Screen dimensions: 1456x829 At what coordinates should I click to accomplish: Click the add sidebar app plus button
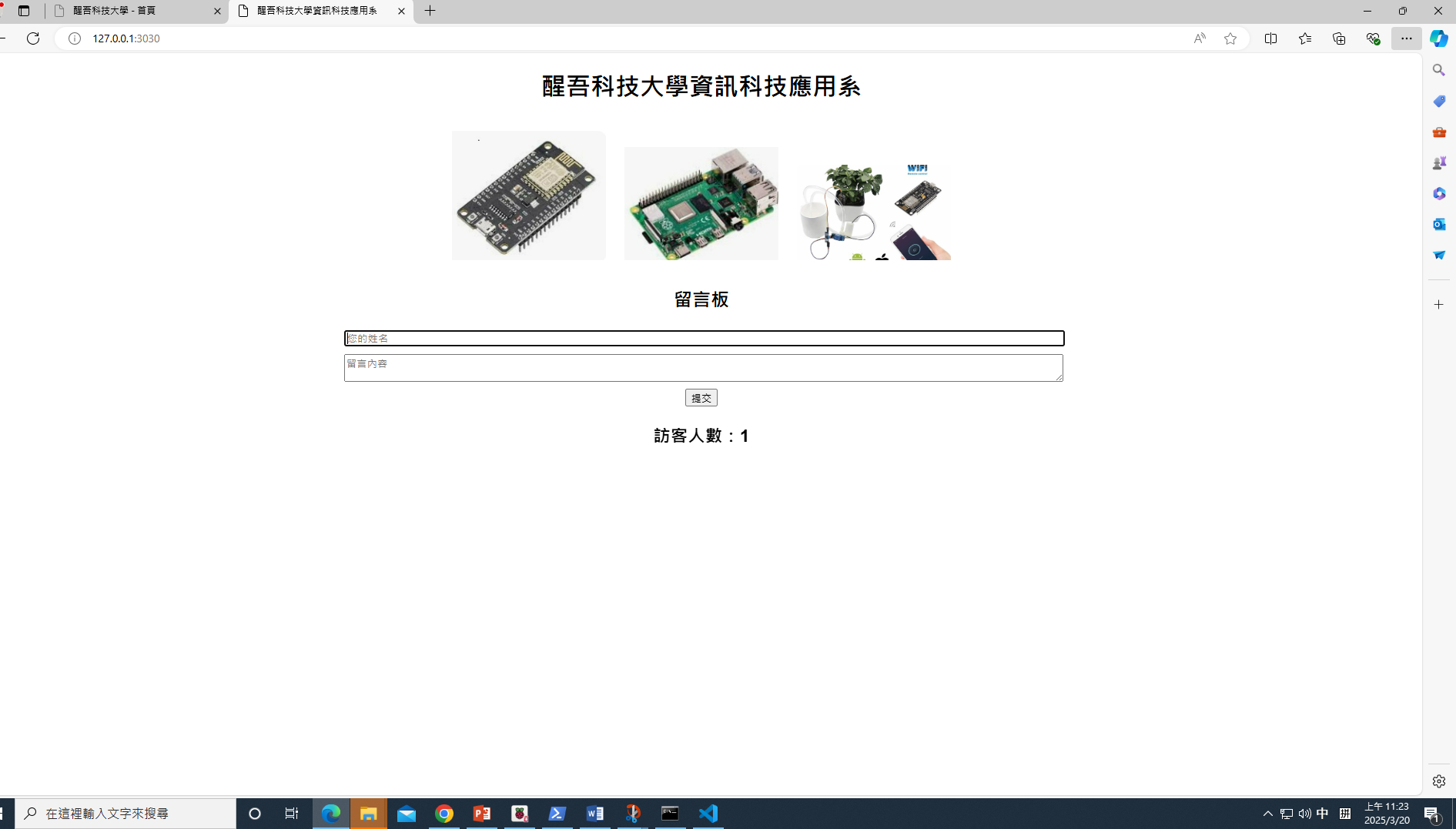point(1438,305)
